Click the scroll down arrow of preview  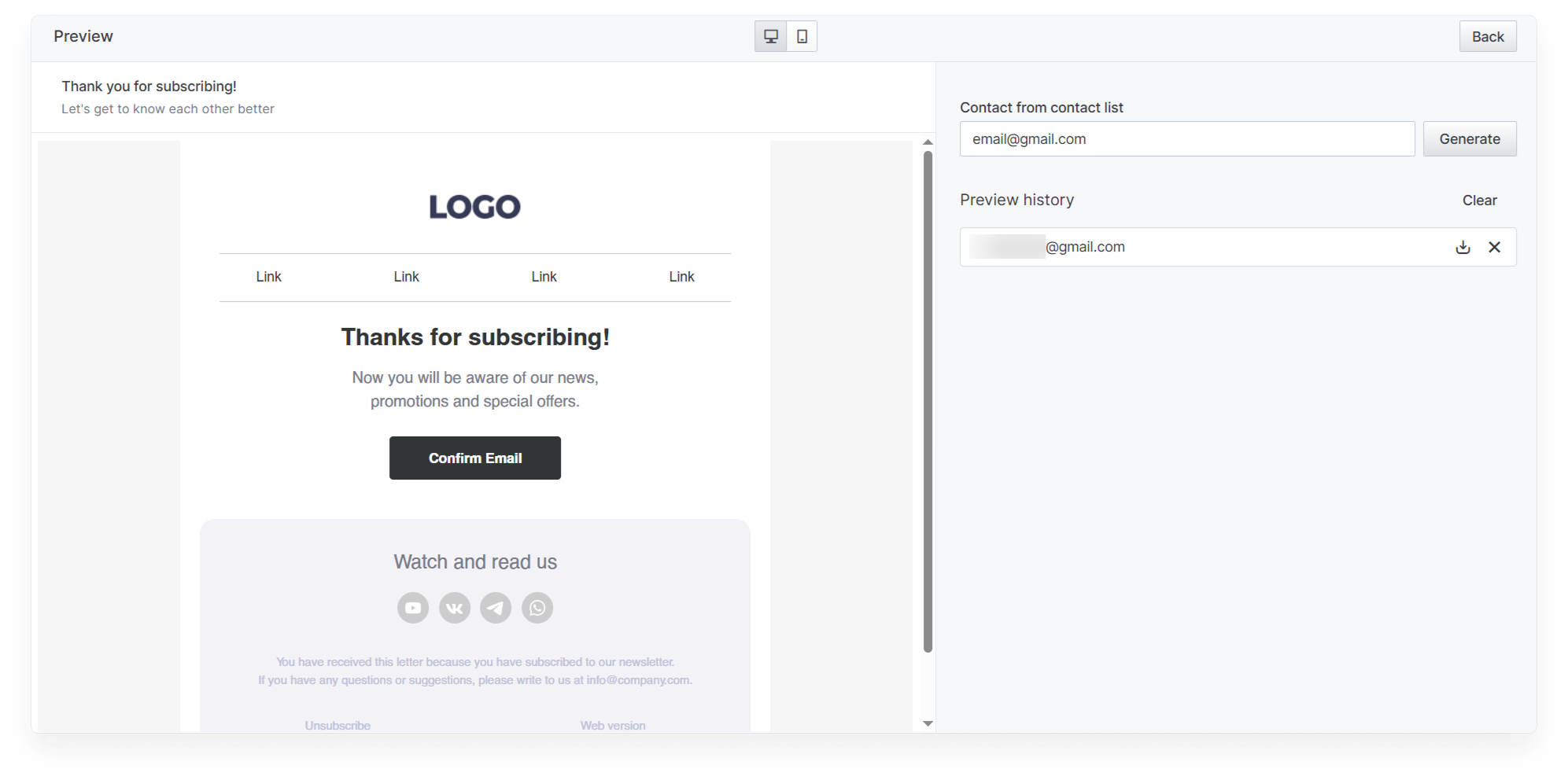coord(928,723)
